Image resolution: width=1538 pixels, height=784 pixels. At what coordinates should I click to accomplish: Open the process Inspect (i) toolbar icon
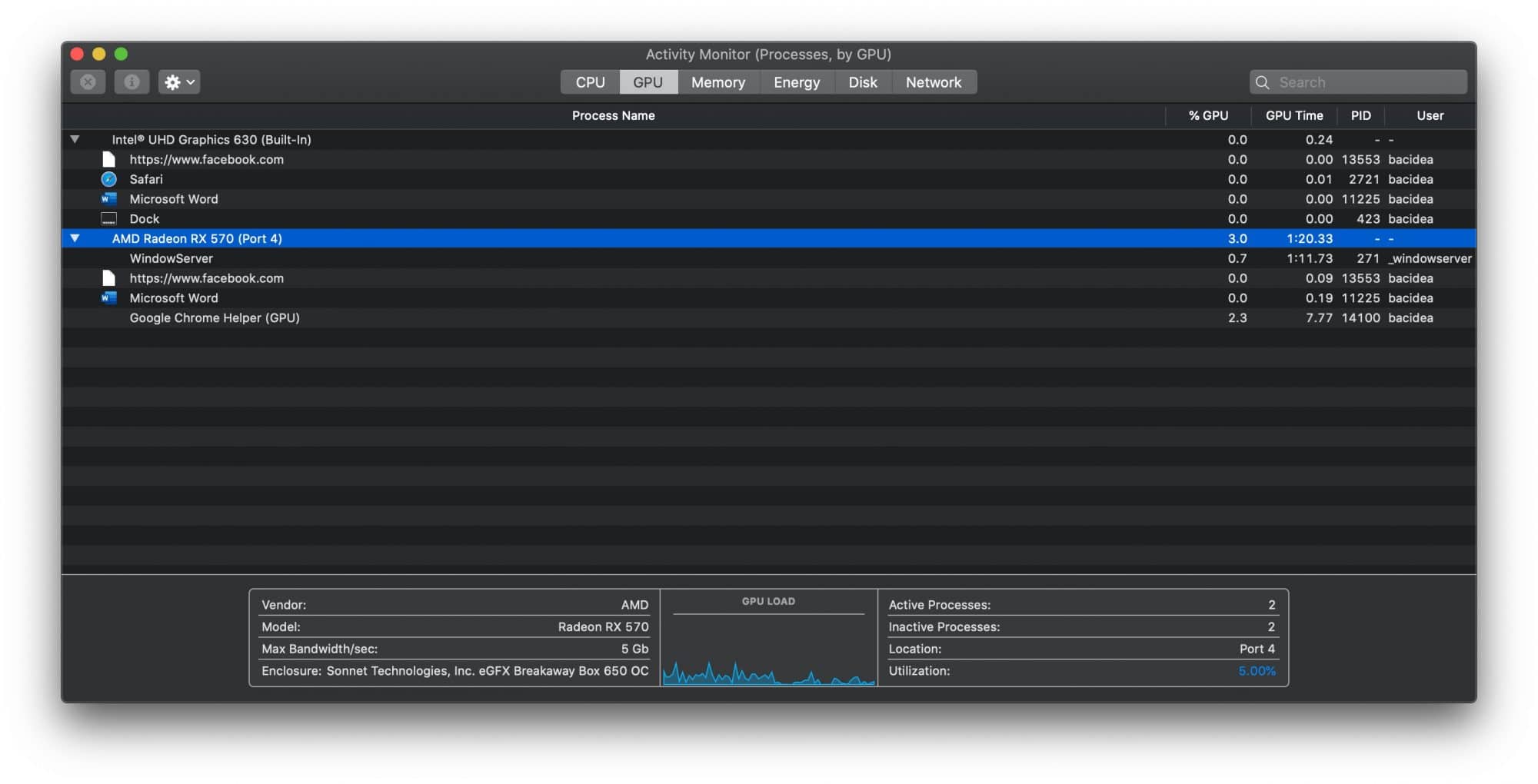click(x=131, y=82)
